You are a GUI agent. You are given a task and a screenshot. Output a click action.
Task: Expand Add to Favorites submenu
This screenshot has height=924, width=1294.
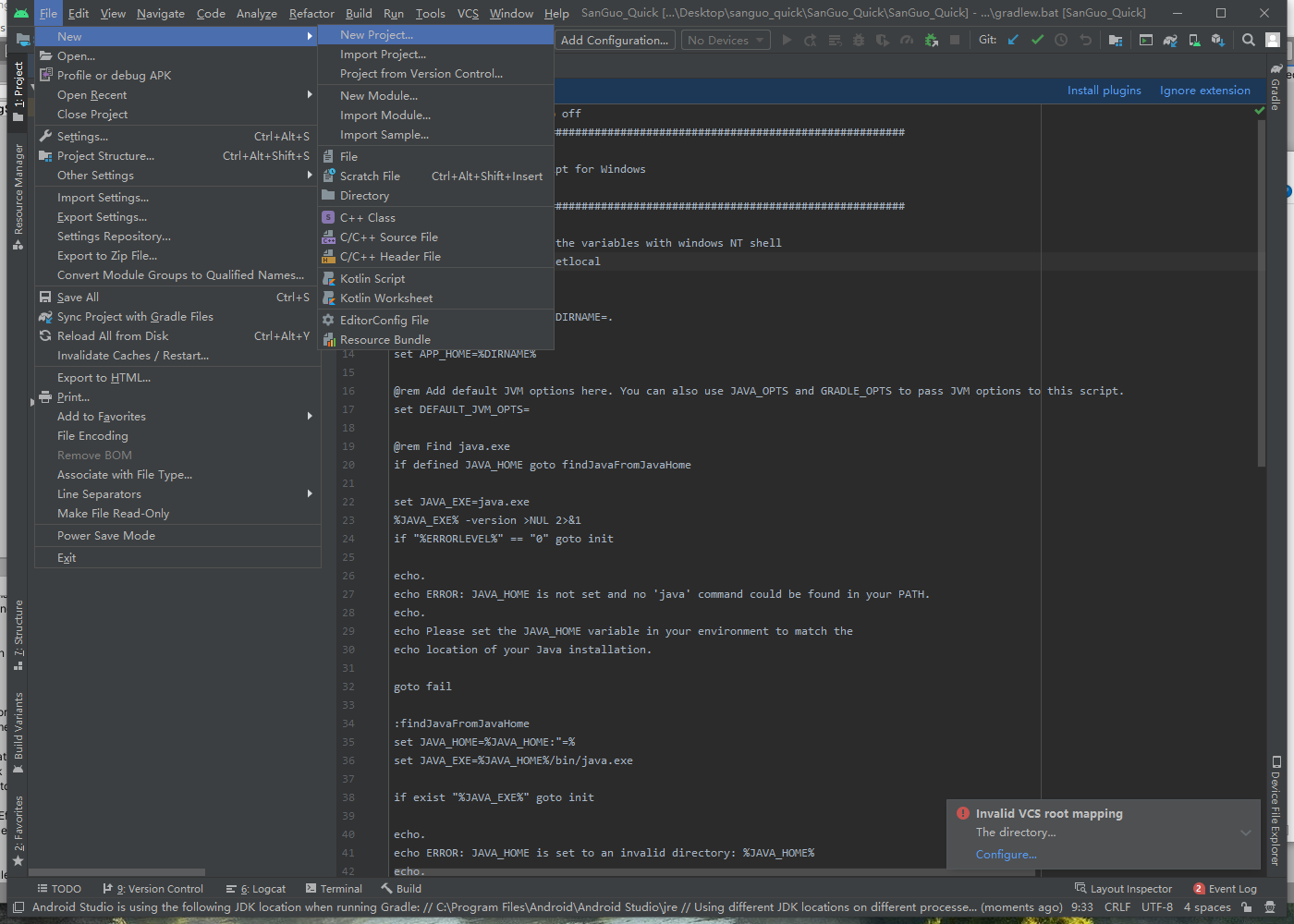click(x=310, y=417)
